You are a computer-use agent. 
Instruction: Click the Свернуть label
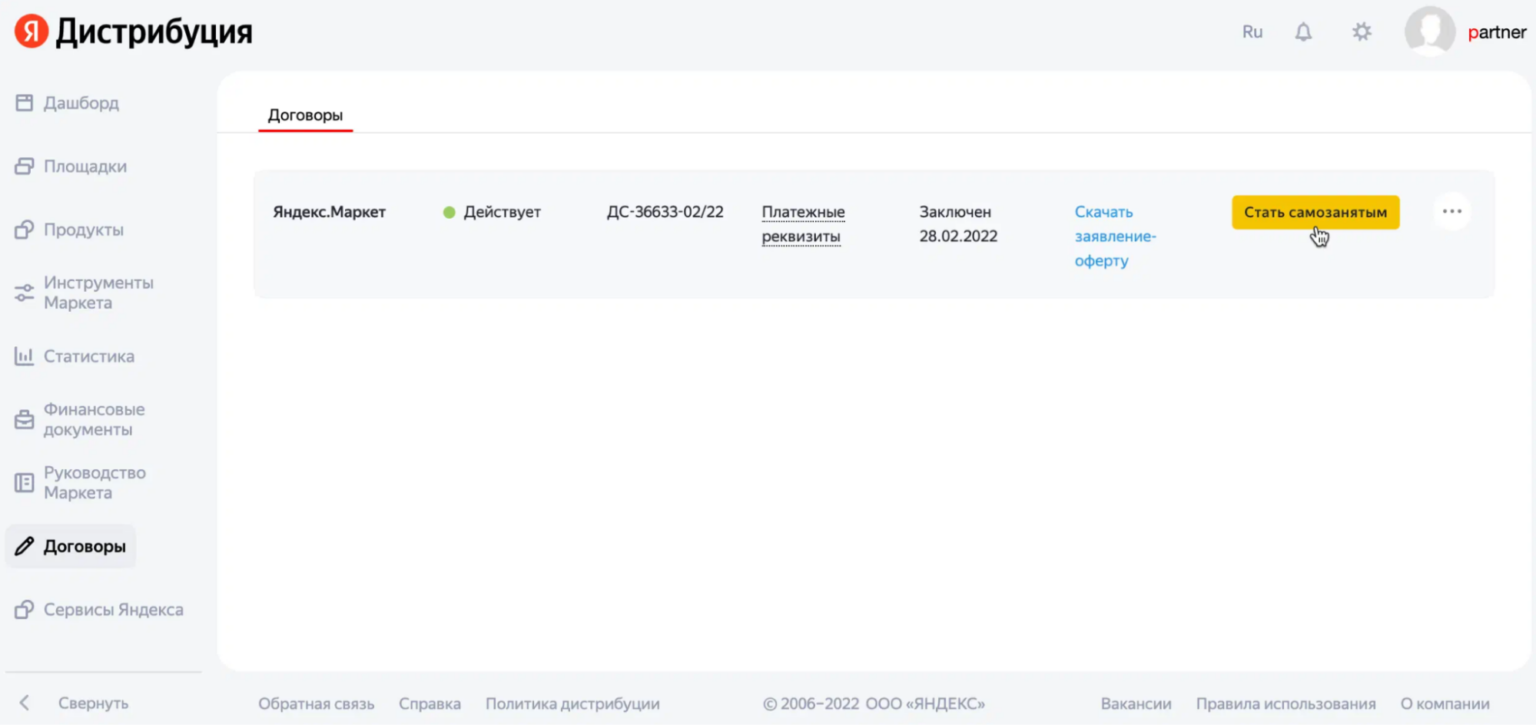(x=93, y=703)
